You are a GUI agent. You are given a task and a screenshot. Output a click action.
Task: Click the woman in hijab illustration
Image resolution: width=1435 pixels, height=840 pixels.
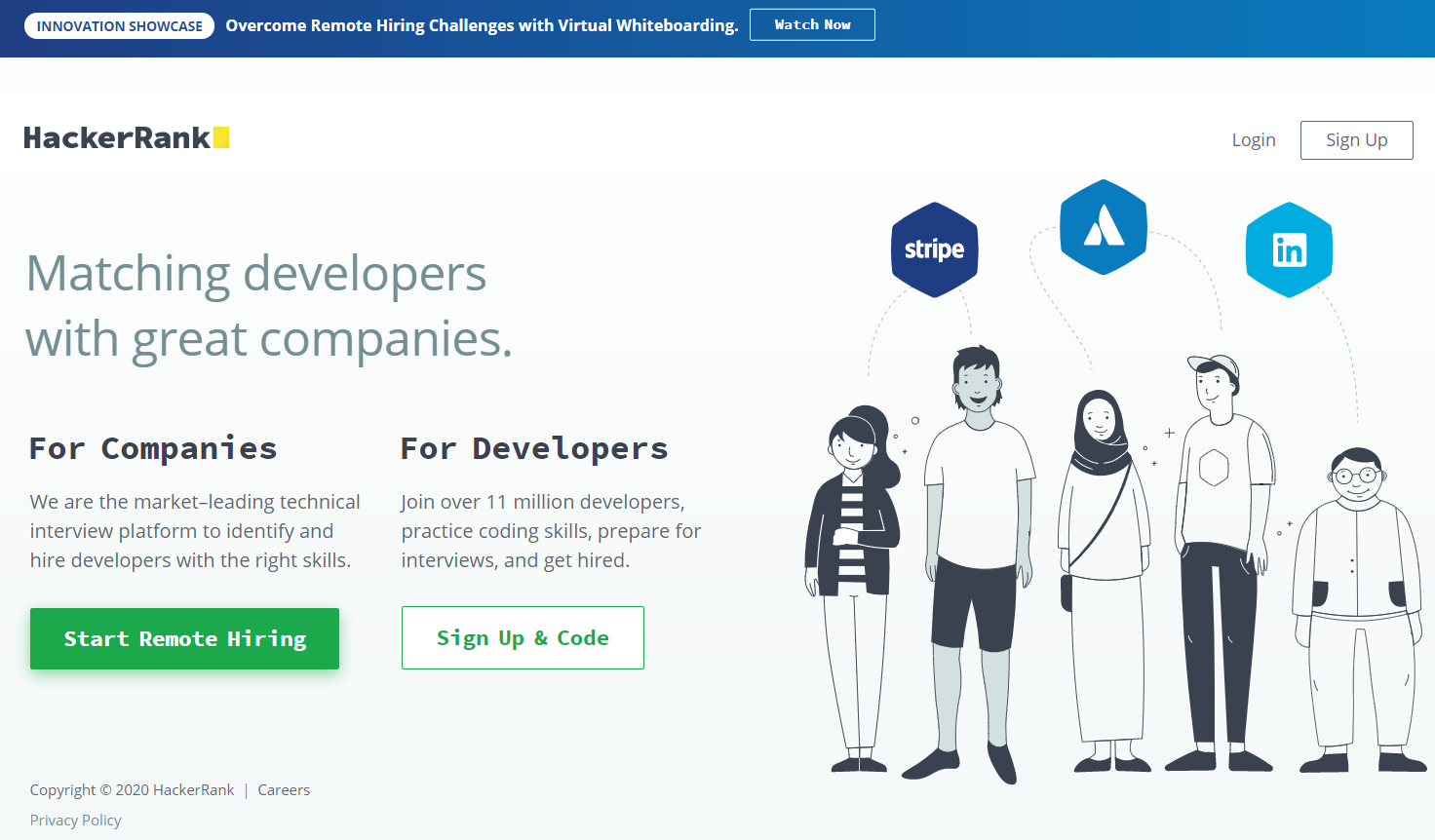pyautogui.click(x=1104, y=580)
